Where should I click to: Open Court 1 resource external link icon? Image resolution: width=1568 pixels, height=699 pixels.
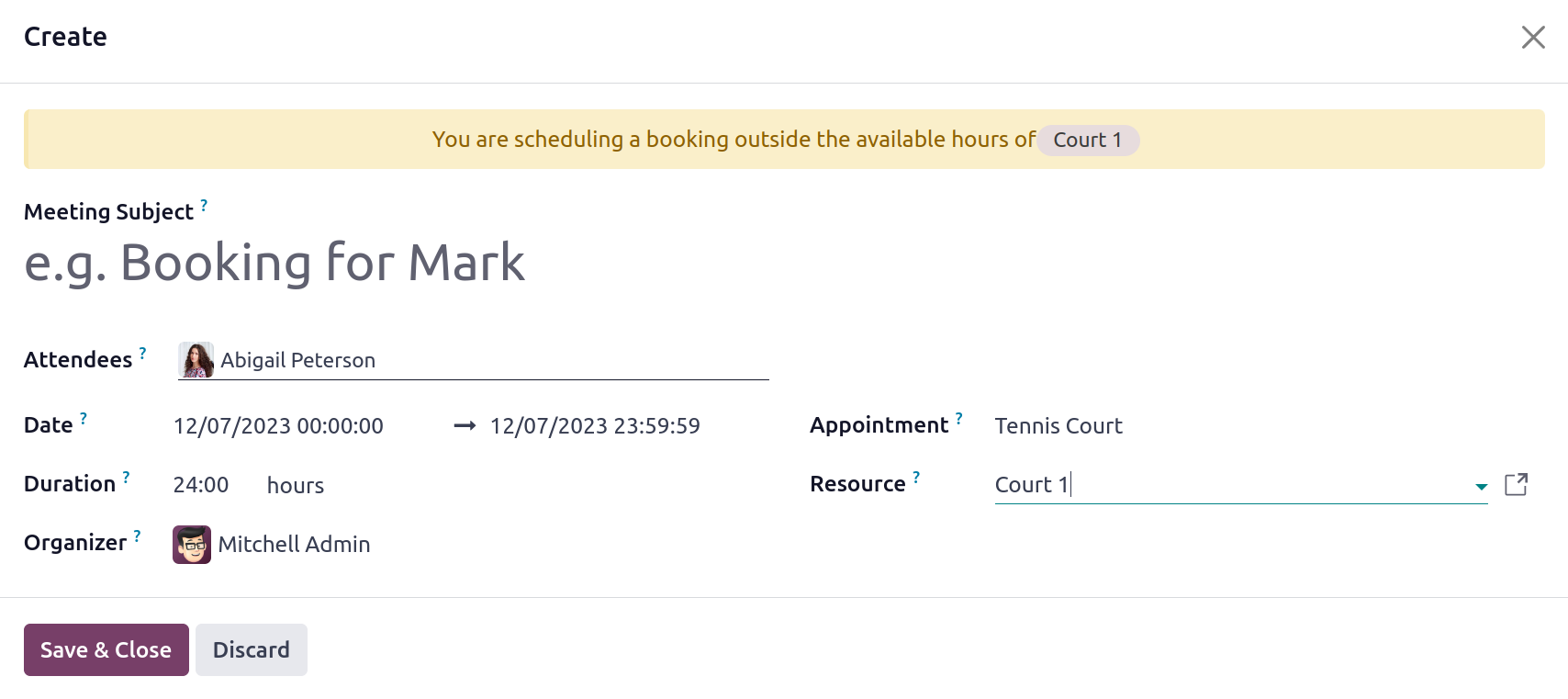pyautogui.click(x=1516, y=485)
